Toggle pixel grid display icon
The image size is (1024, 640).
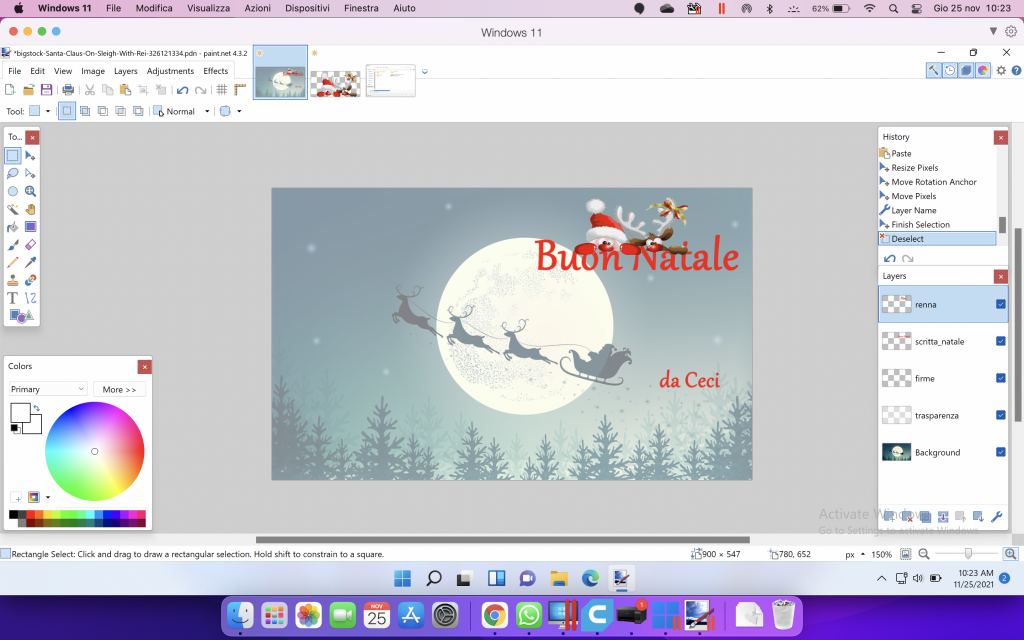222,90
